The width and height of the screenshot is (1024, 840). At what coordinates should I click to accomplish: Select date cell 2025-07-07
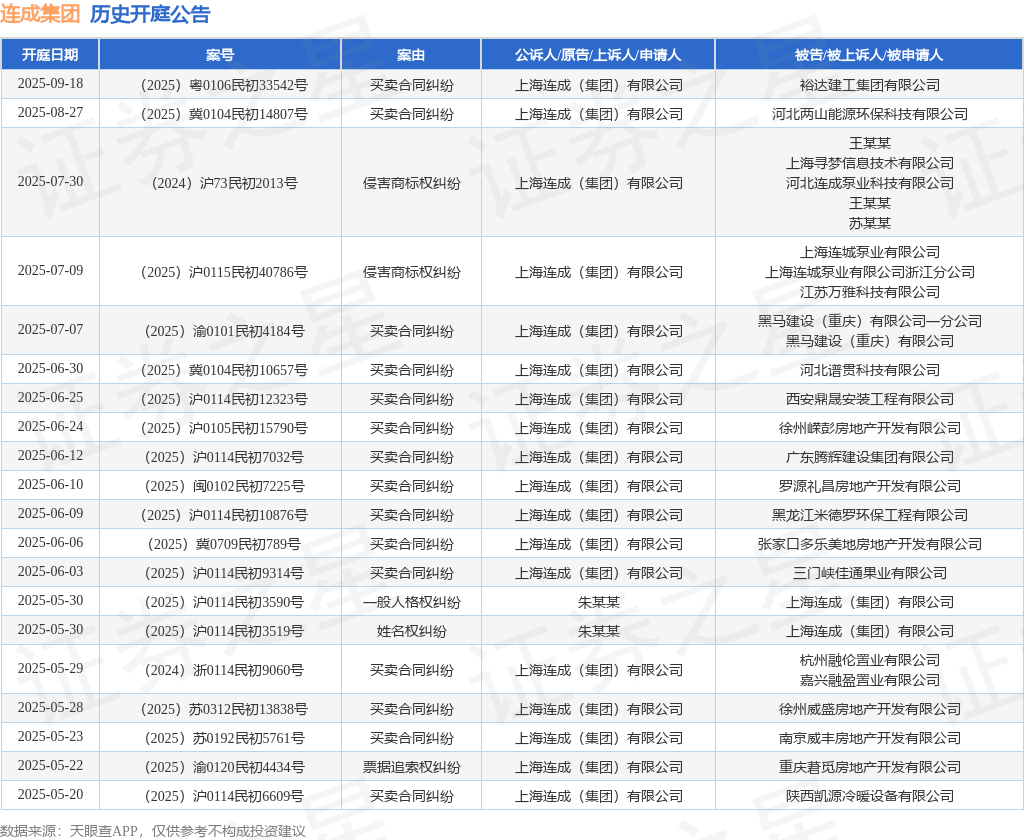click(x=50, y=330)
